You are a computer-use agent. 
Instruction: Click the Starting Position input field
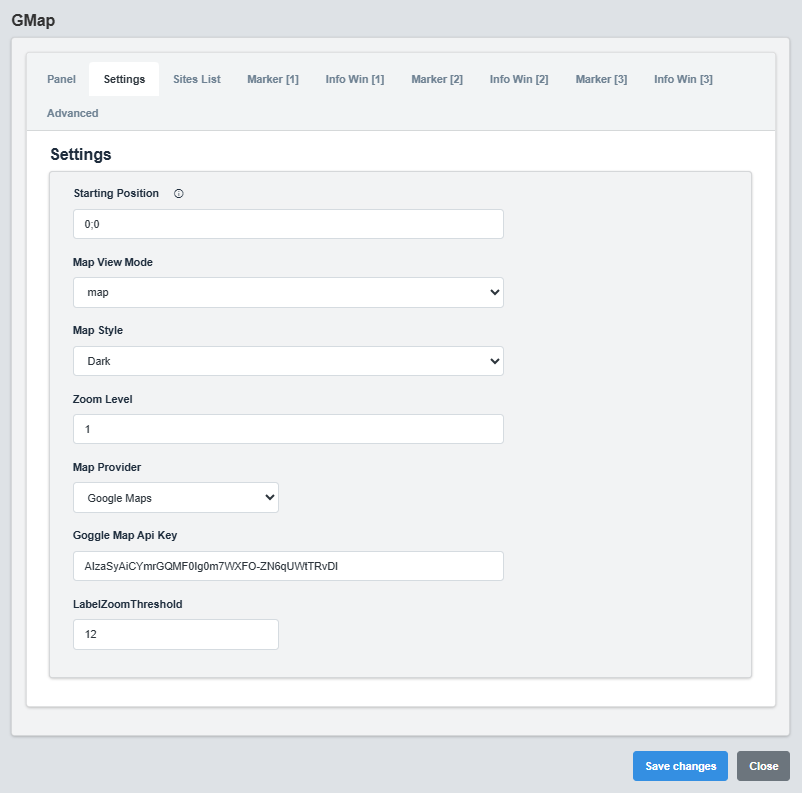288,224
